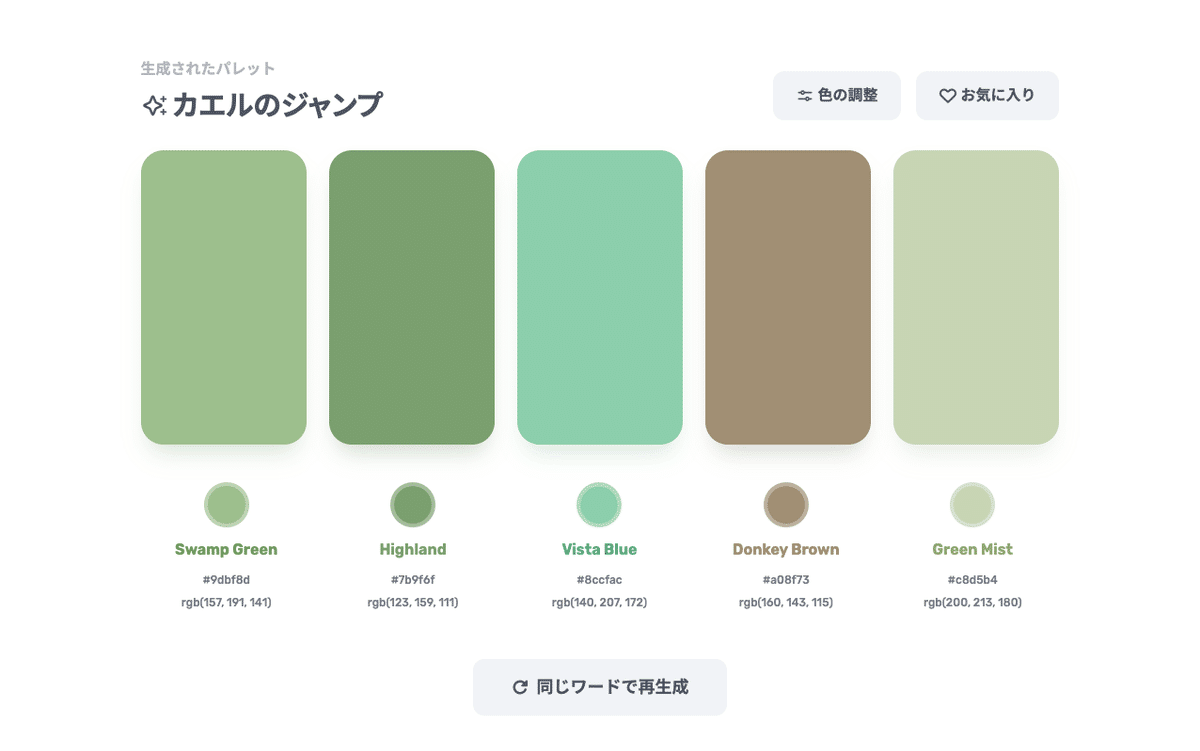Click the sparkle icon beside カエルのジャンプ
This screenshot has height=751, width=1200.
tap(154, 105)
